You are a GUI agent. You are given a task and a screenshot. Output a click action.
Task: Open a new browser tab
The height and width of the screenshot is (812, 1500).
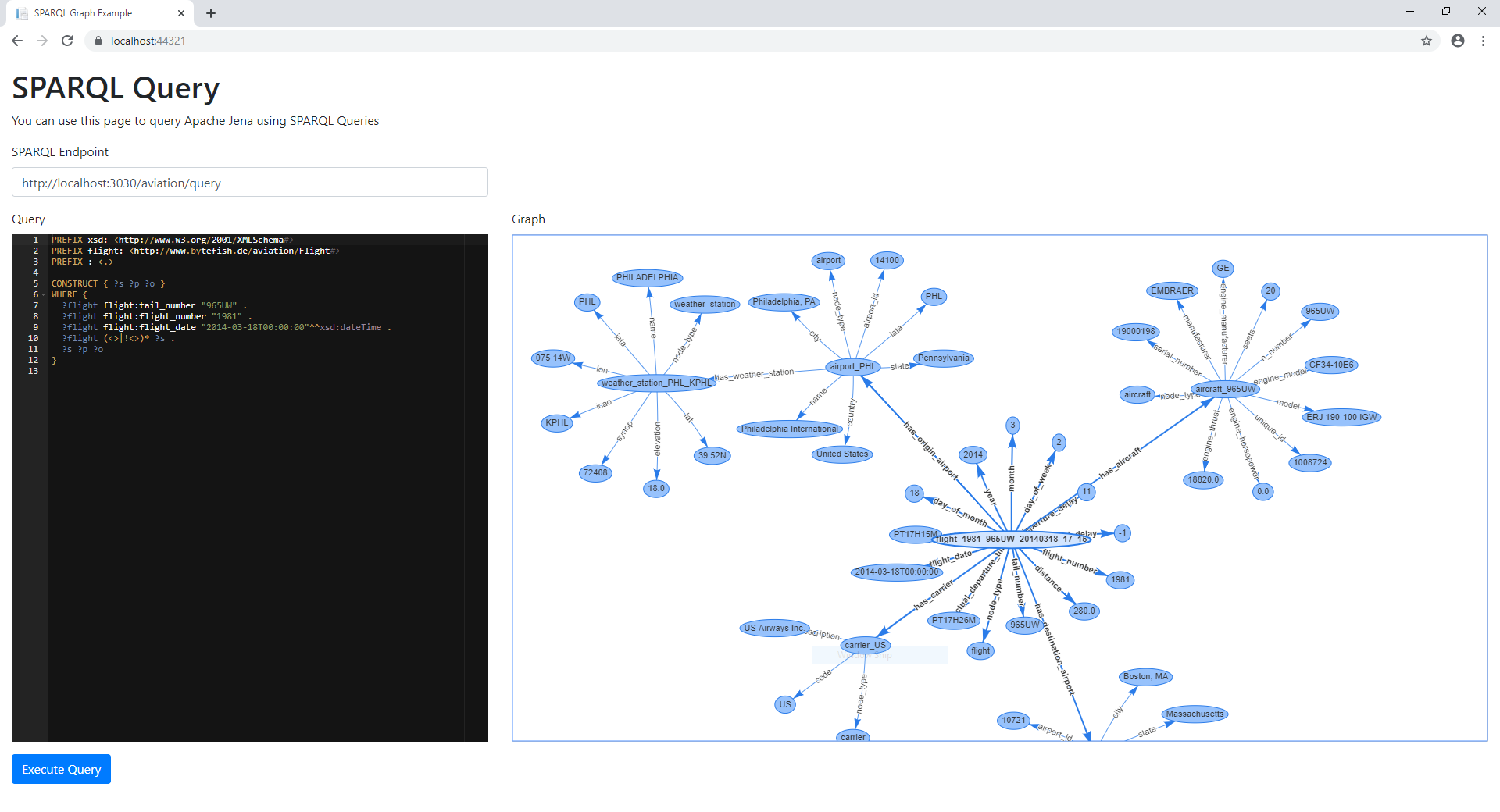[x=211, y=13]
